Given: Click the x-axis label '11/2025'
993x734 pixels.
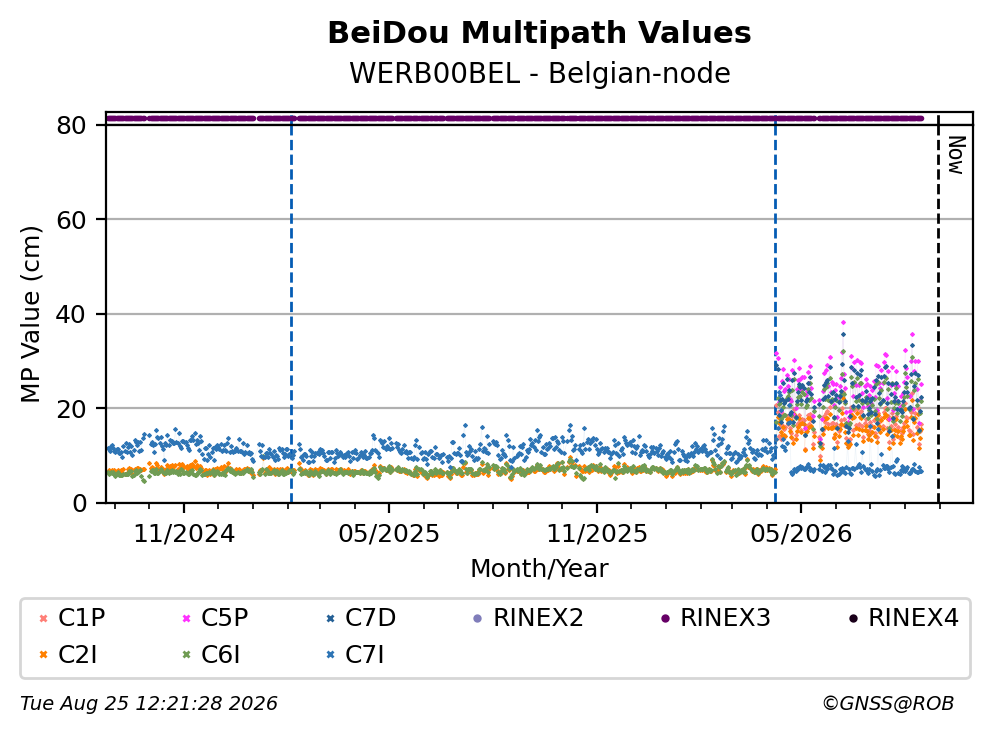Looking at the screenshot, I should point(597,534).
